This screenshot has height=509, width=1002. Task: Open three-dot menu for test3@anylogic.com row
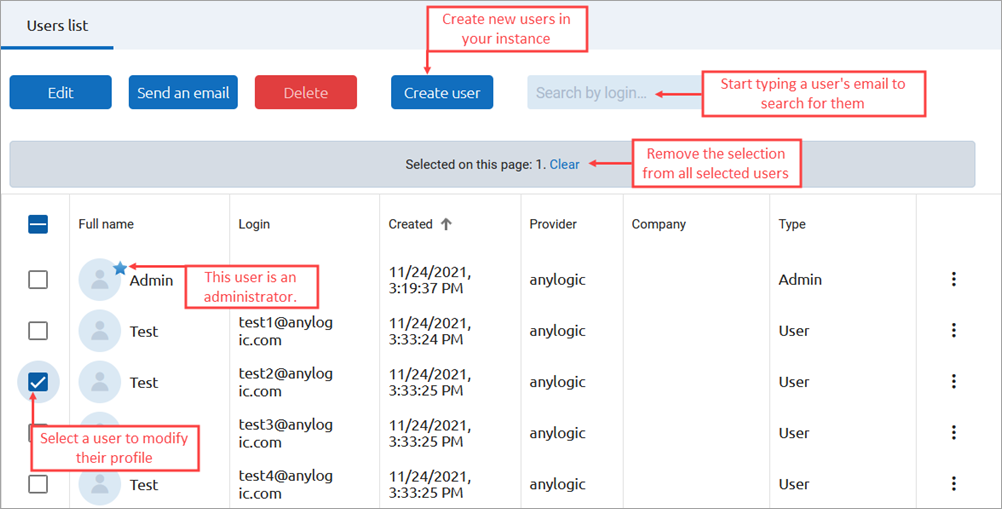953,432
